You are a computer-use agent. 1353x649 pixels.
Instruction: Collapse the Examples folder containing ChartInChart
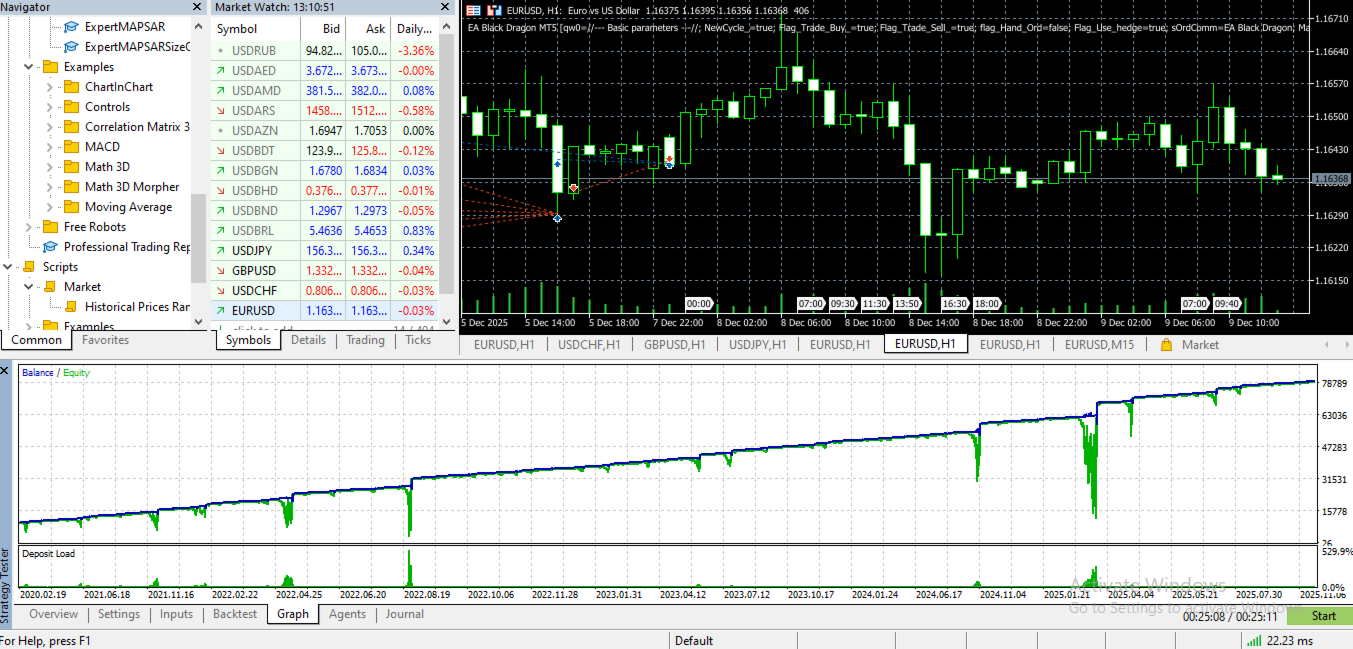pyautogui.click(x=28, y=67)
